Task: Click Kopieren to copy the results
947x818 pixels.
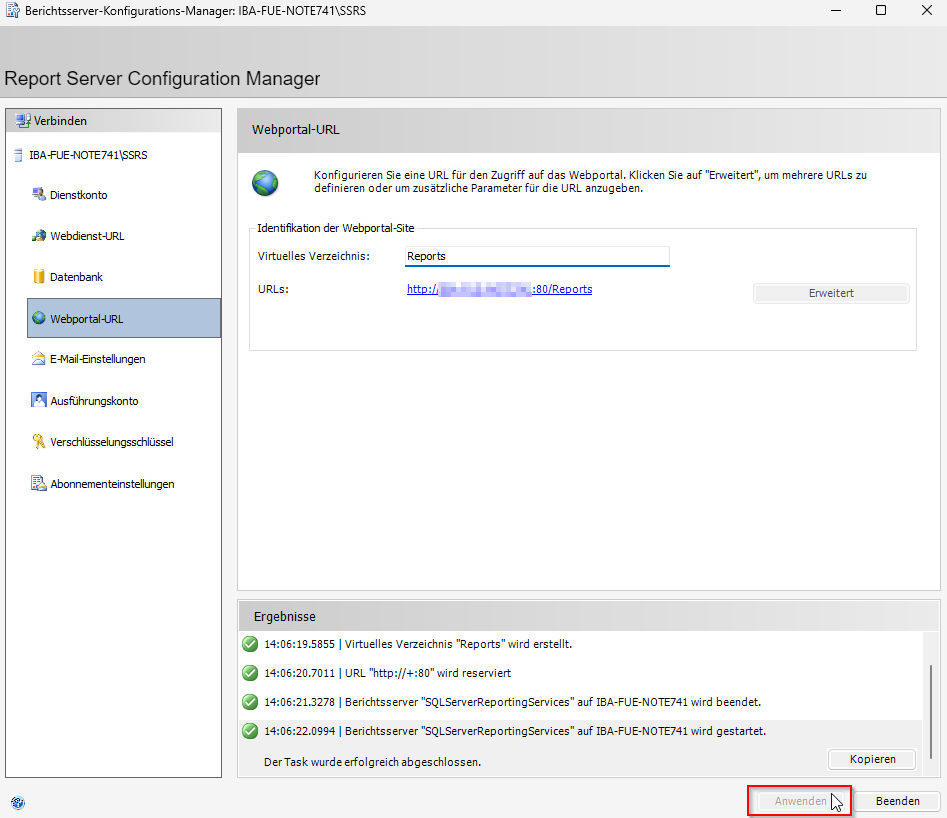Action: coord(870,759)
